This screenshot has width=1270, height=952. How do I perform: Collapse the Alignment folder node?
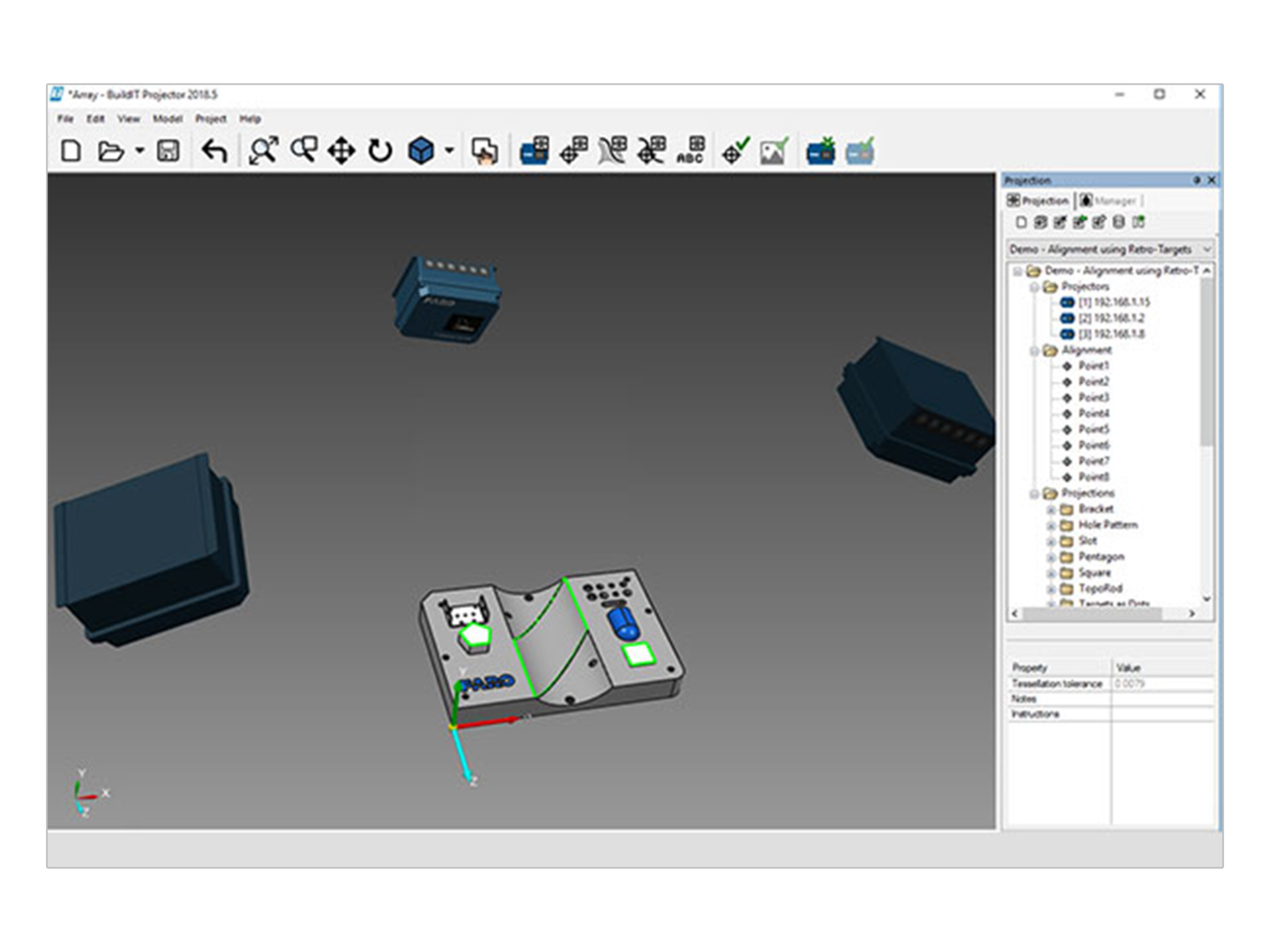(1035, 350)
